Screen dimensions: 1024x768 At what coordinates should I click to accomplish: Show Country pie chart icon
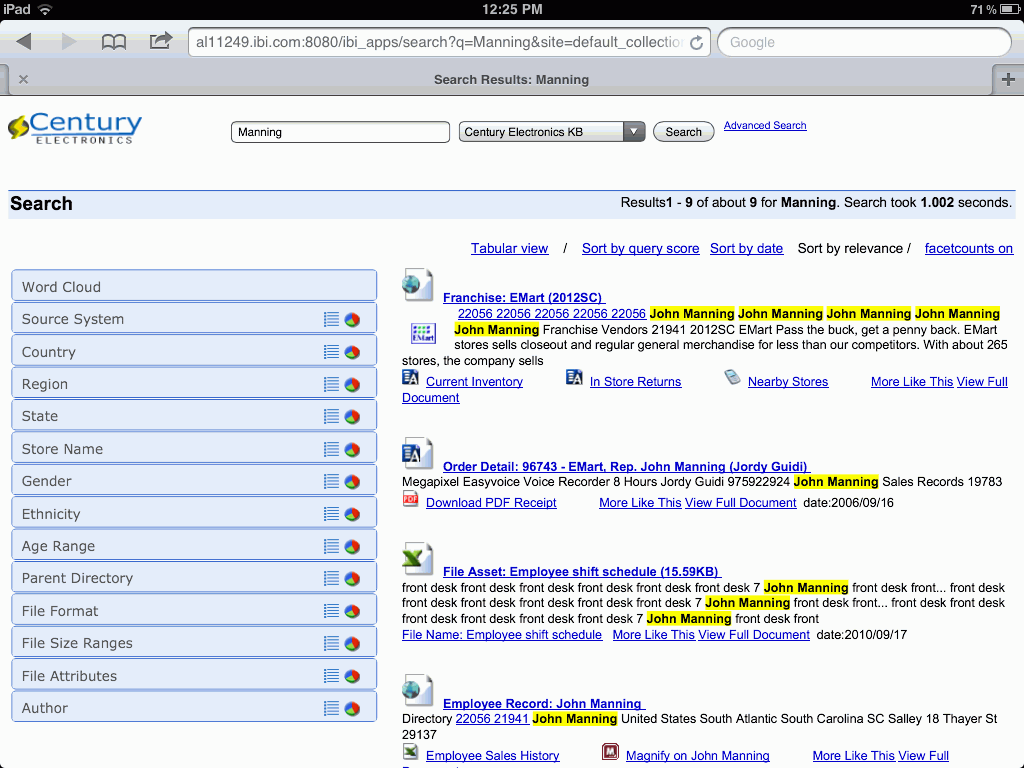pyautogui.click(x=353, y=352)
